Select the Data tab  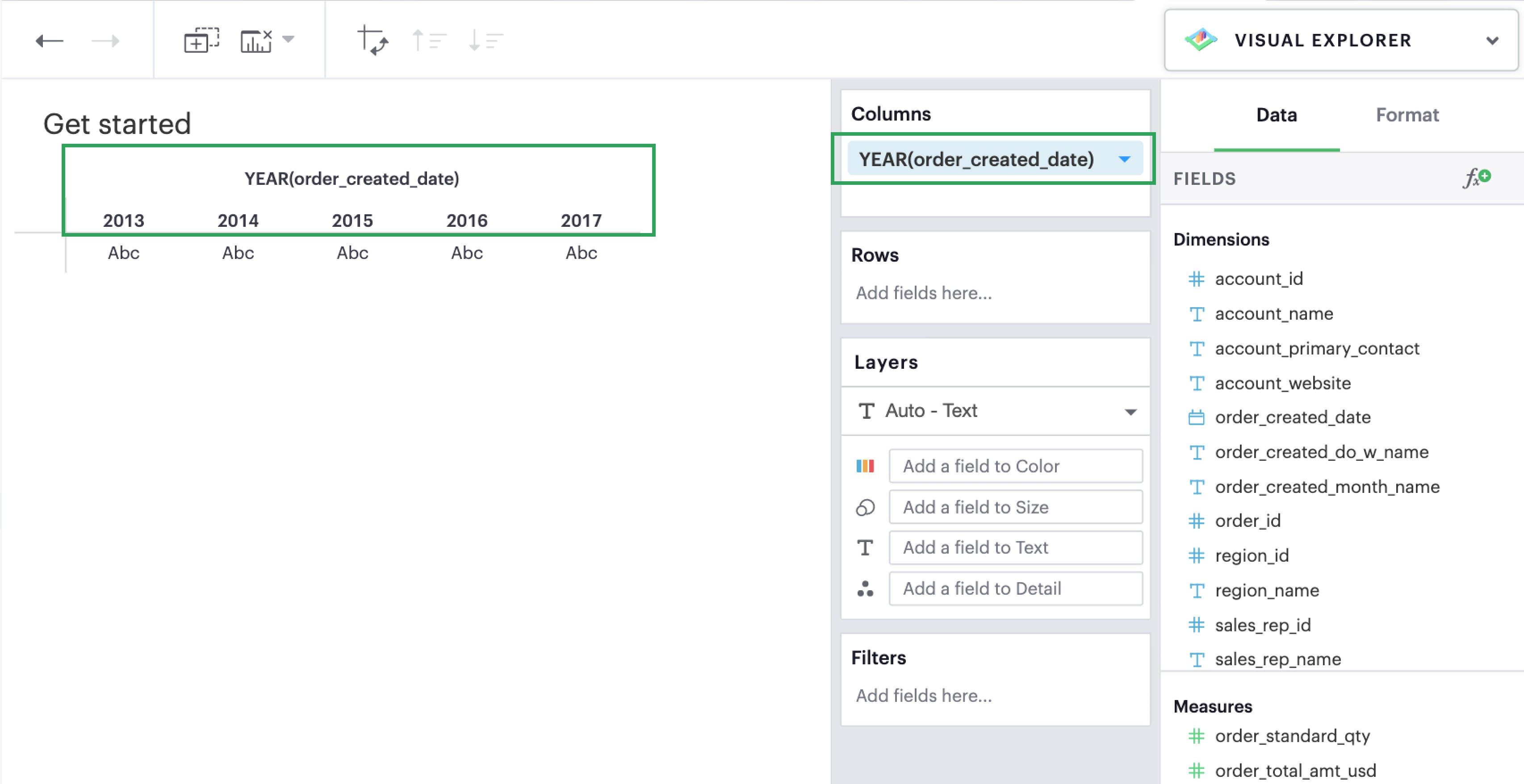[x=1276, y=115]
